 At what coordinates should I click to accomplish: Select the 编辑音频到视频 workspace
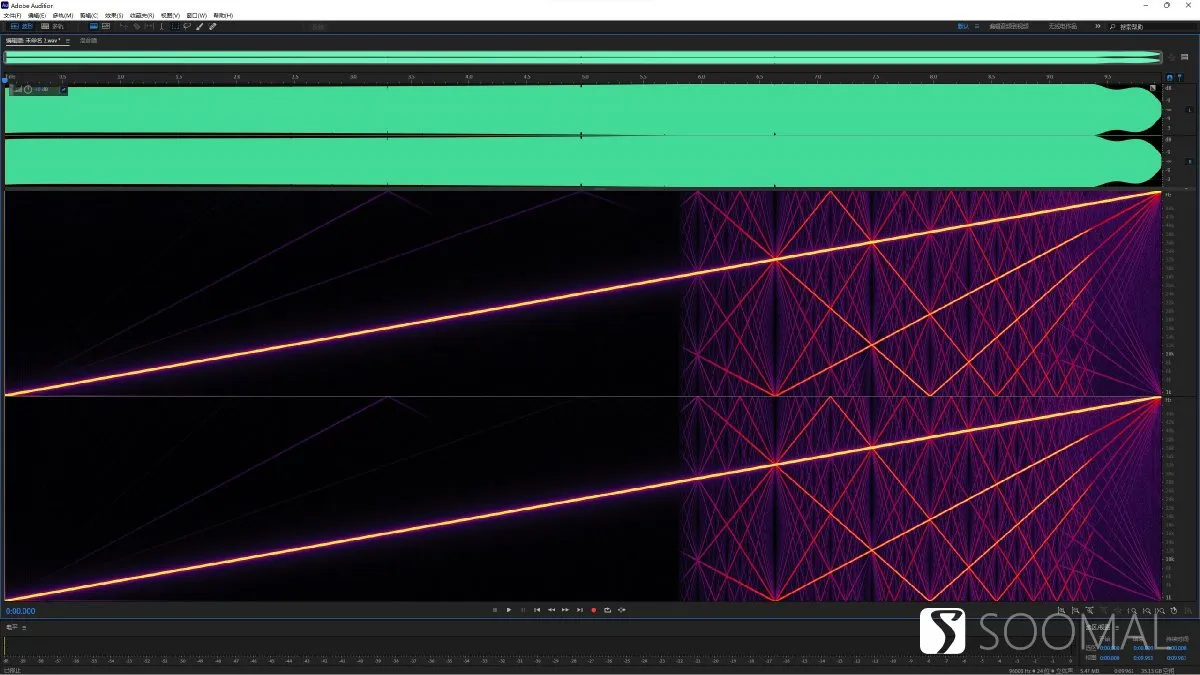tap(1009, 26)
